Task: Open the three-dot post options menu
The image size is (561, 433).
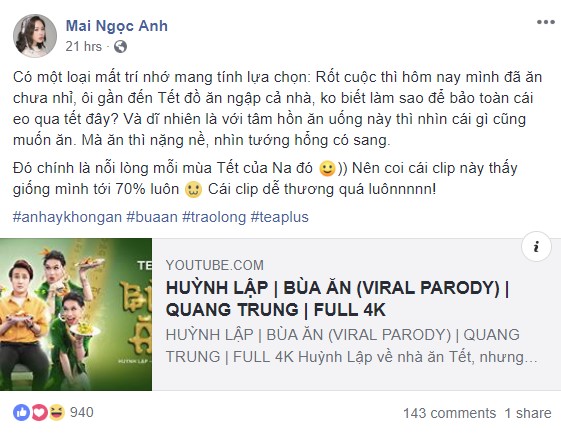Action: pos(546,22)
